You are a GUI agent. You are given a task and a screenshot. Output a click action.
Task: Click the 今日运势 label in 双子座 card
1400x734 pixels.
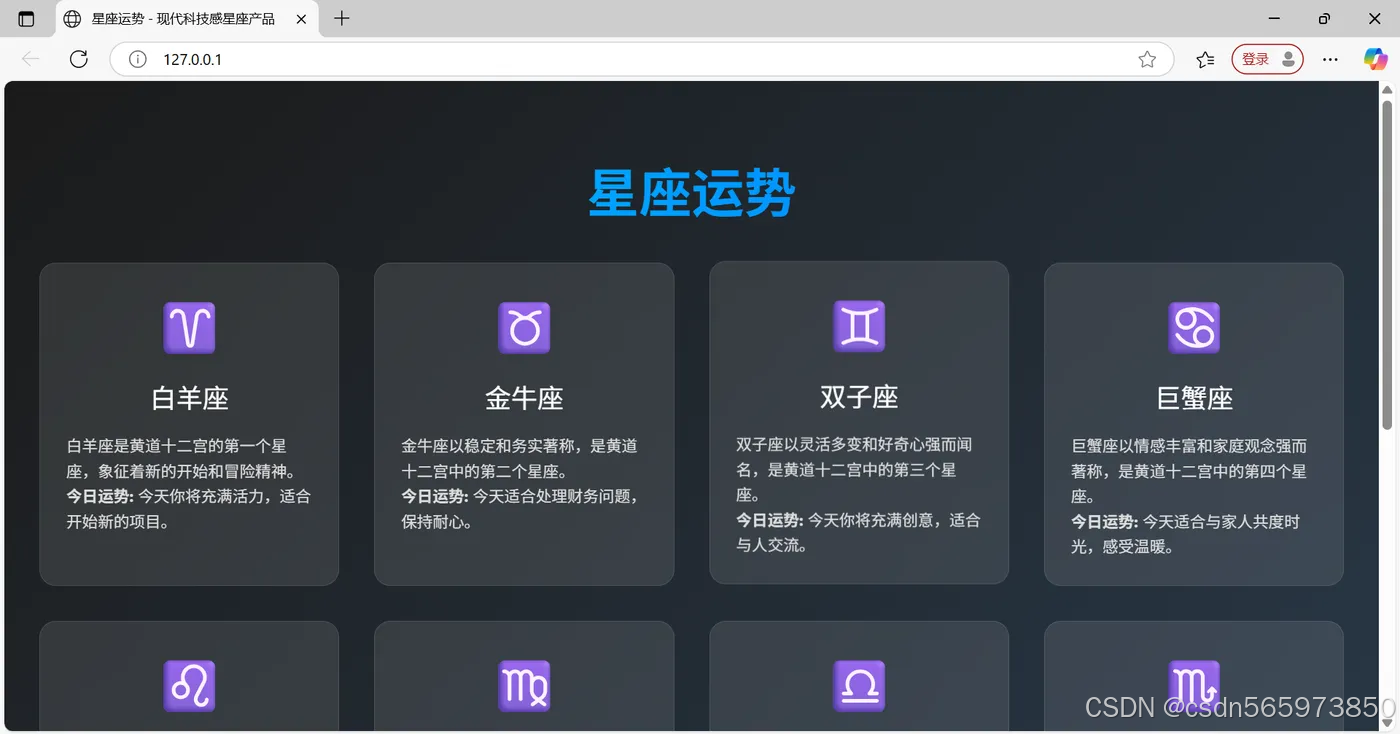coord(770,520)
